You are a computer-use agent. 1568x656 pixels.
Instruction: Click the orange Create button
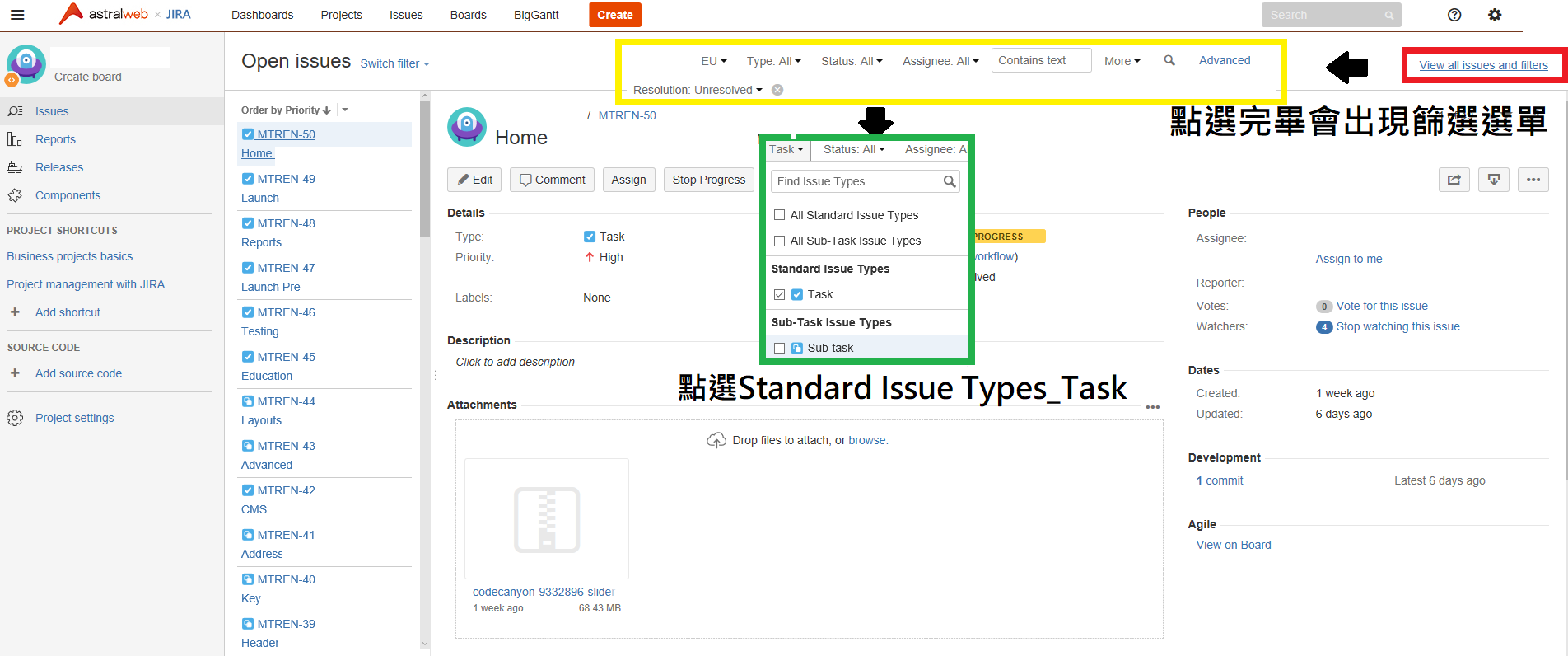pos(615,15)
